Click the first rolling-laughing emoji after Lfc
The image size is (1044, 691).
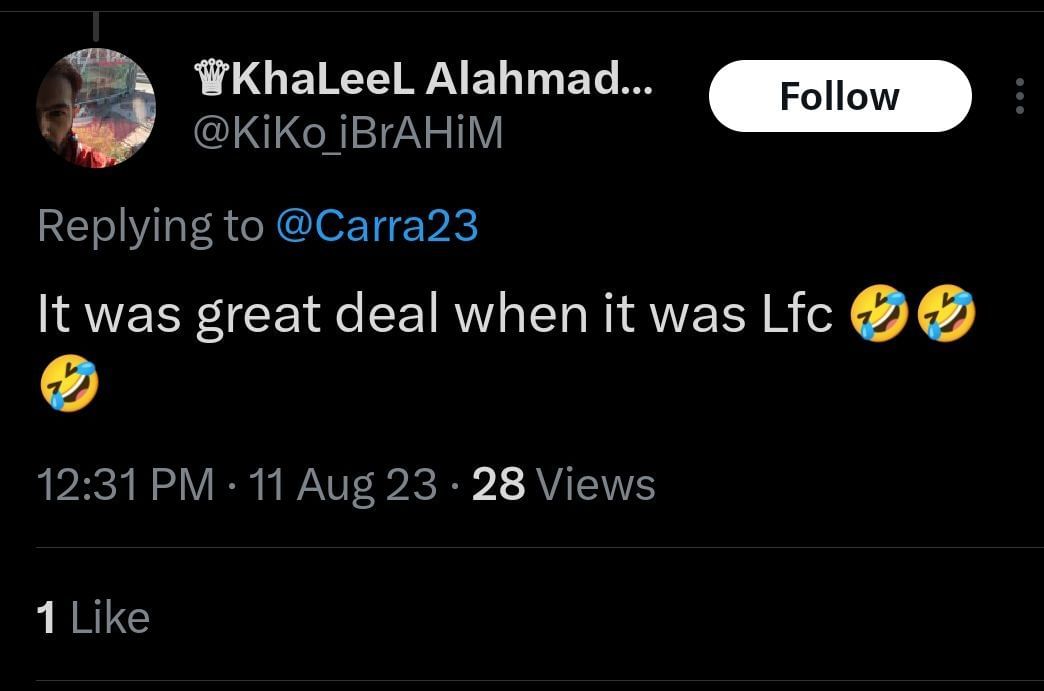[x=879, y=315]
